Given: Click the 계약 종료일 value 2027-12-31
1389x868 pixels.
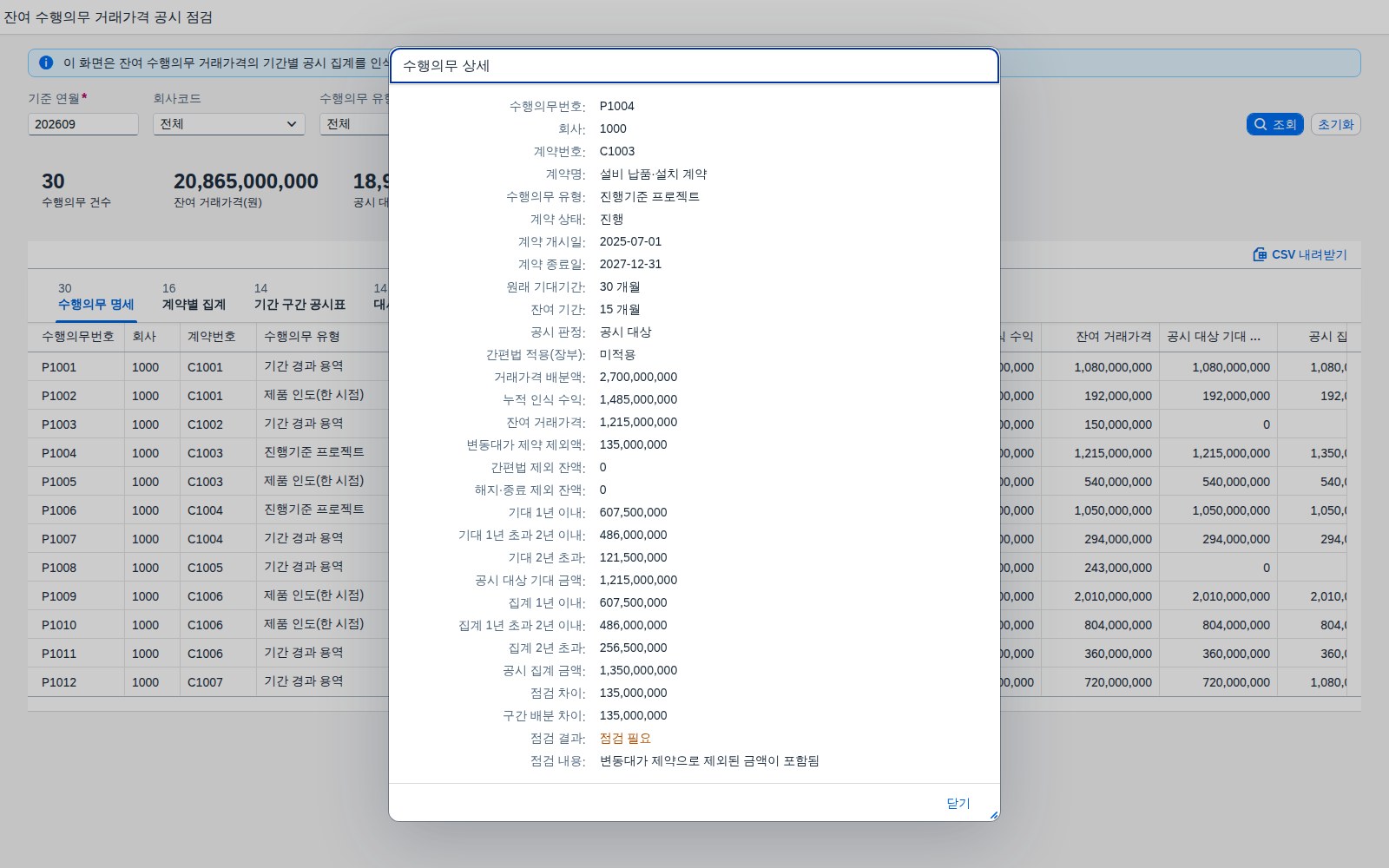Looking at the screenshot, I should (630, 264).
